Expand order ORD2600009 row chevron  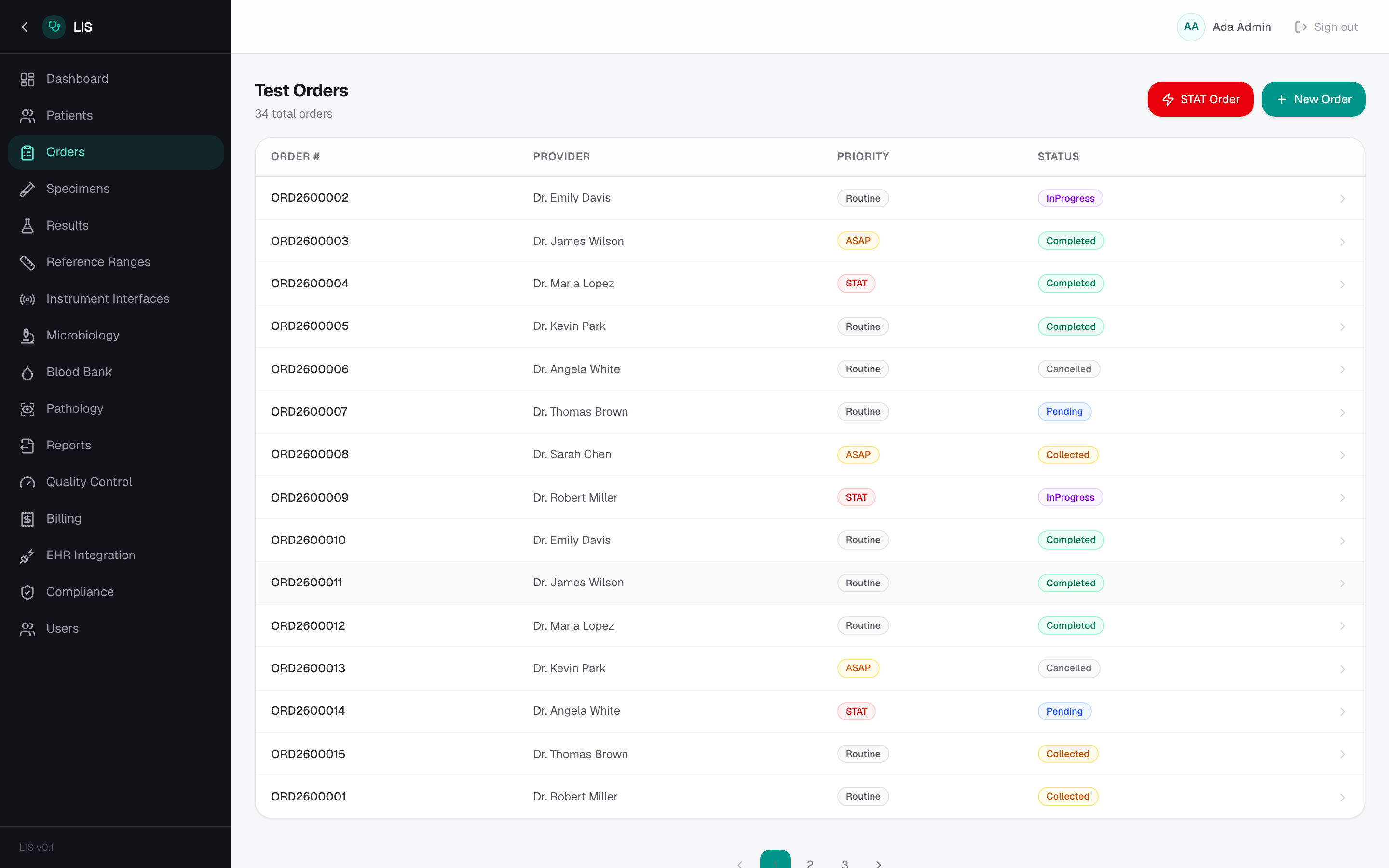(x=1342, y=498)
